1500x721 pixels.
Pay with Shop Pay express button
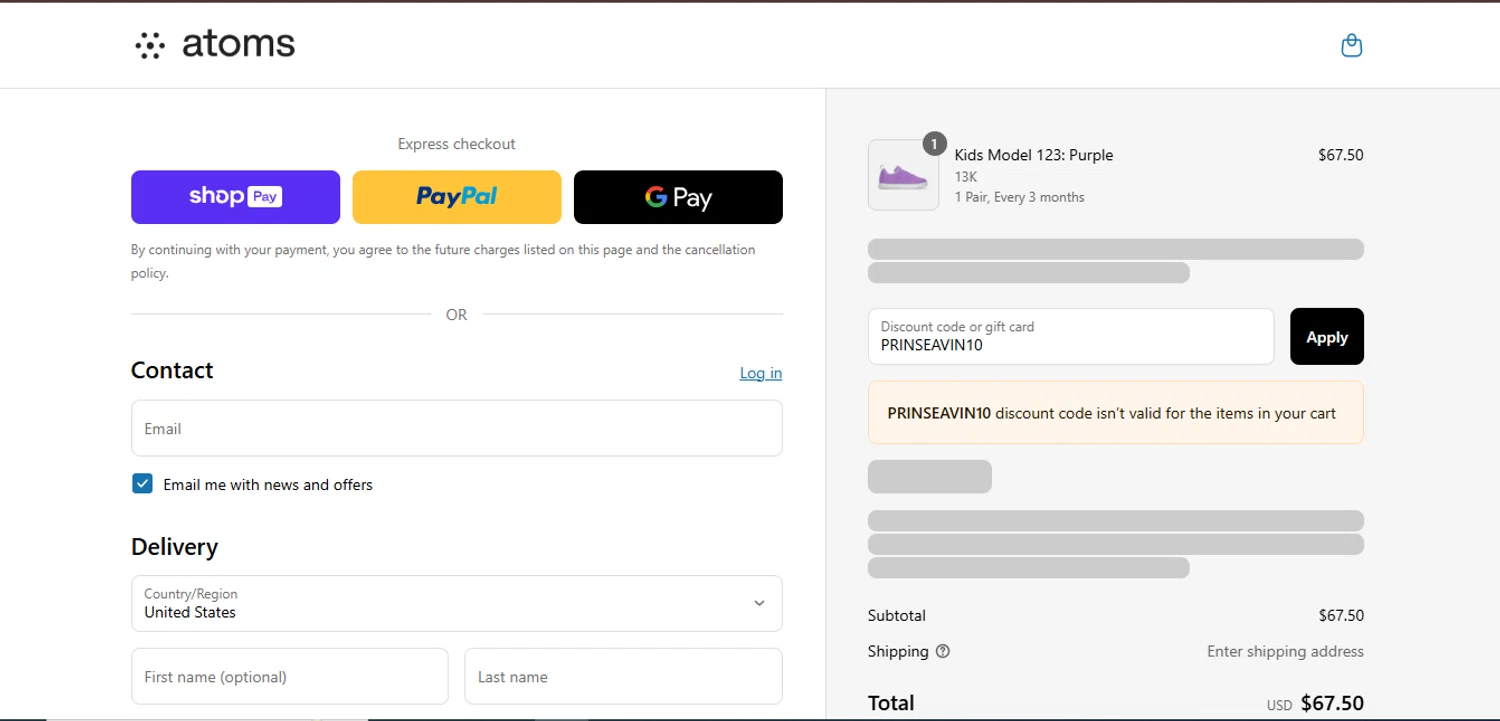click(235, 197)
